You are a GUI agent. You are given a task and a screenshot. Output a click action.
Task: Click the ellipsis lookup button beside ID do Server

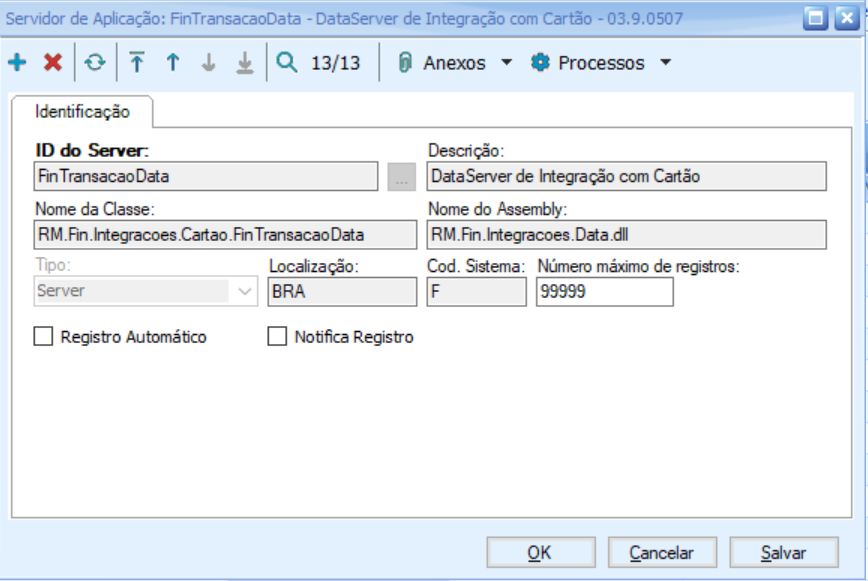(x=401, y=177)
